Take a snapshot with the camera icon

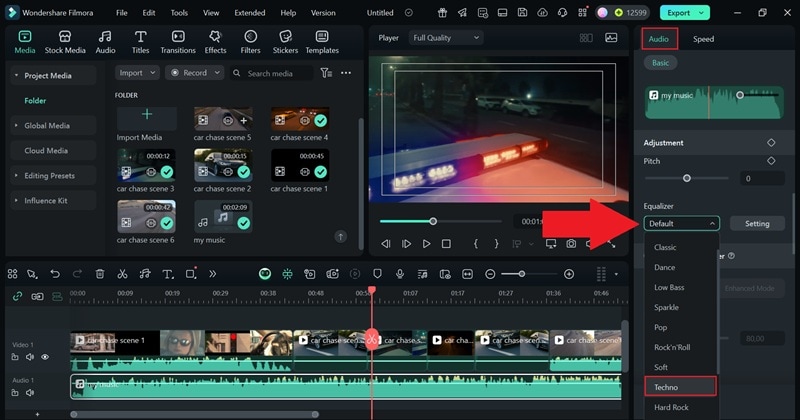click(x=571, y=244)
